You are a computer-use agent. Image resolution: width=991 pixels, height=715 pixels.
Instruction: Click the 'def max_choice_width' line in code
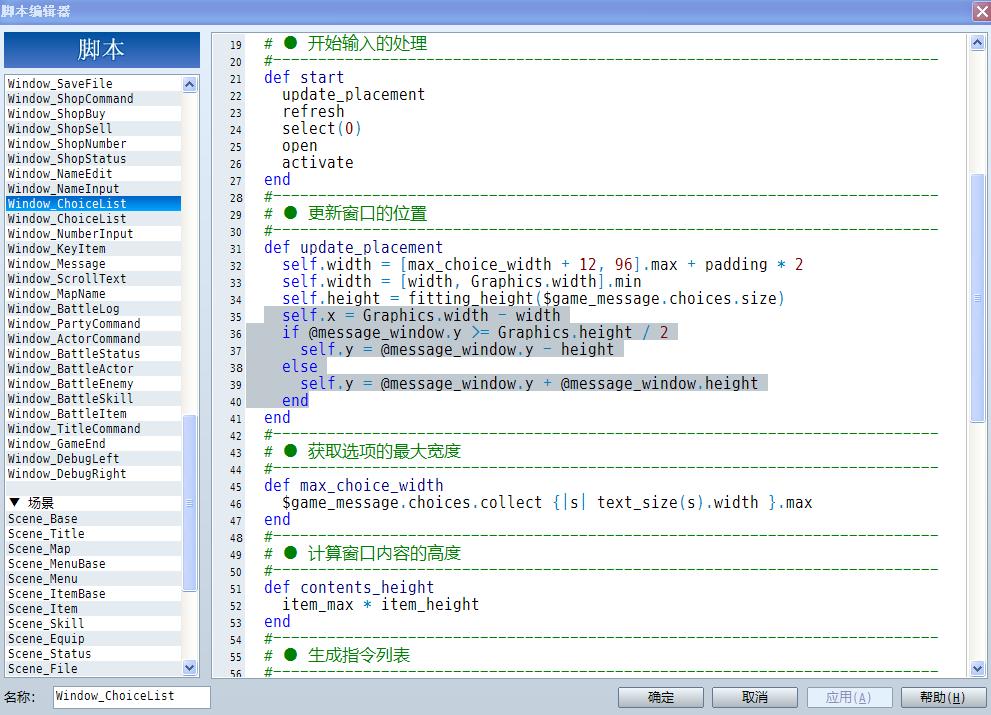pos(353,486)
